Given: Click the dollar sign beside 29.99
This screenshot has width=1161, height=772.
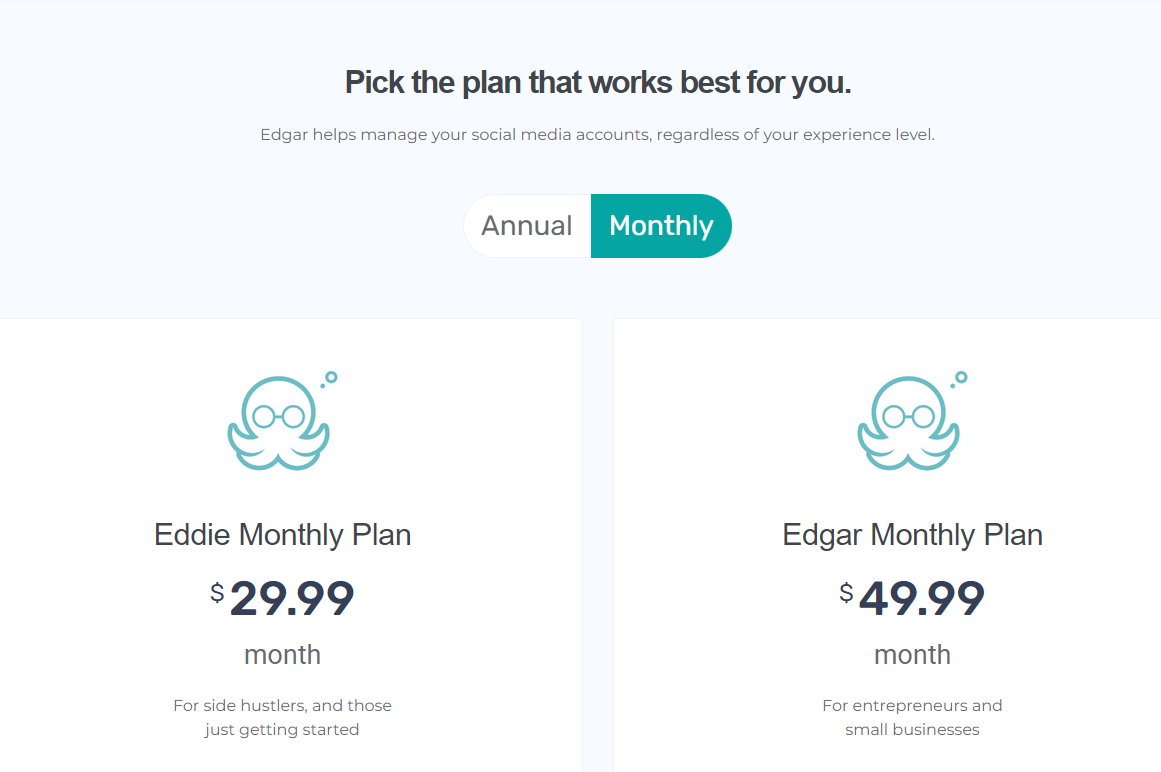Looking at the screenshot, I should coord(217,592).
